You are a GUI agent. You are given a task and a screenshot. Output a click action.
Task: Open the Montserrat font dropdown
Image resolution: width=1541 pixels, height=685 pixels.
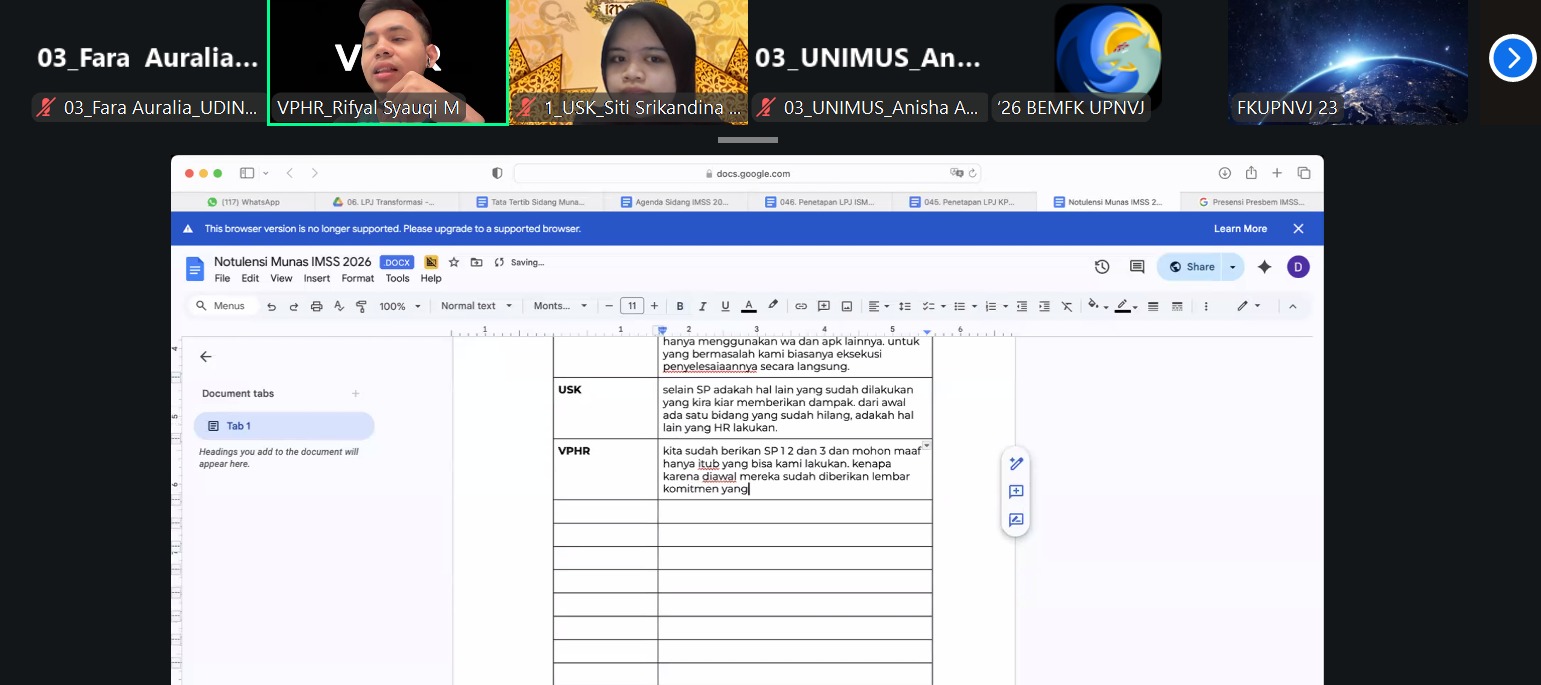tap(560, 306)
